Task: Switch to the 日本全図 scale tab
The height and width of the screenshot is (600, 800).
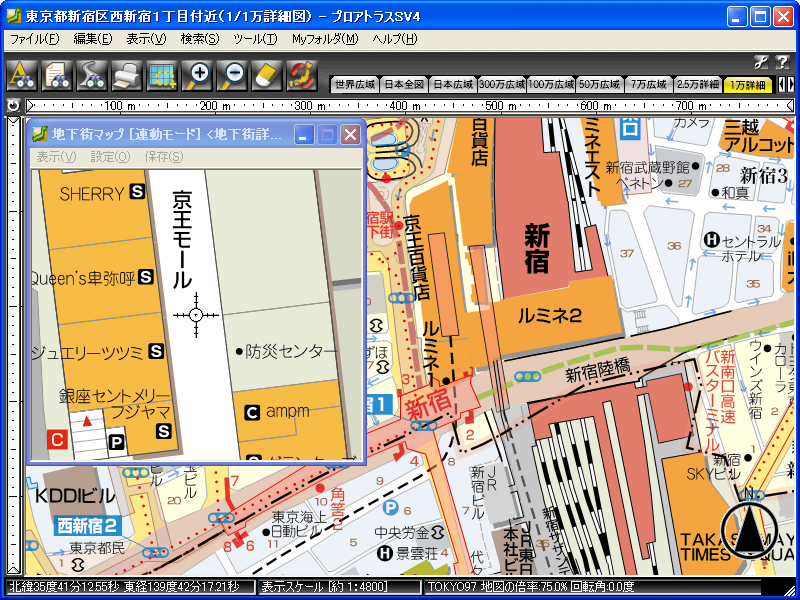Action: click(x=404, y=84)
